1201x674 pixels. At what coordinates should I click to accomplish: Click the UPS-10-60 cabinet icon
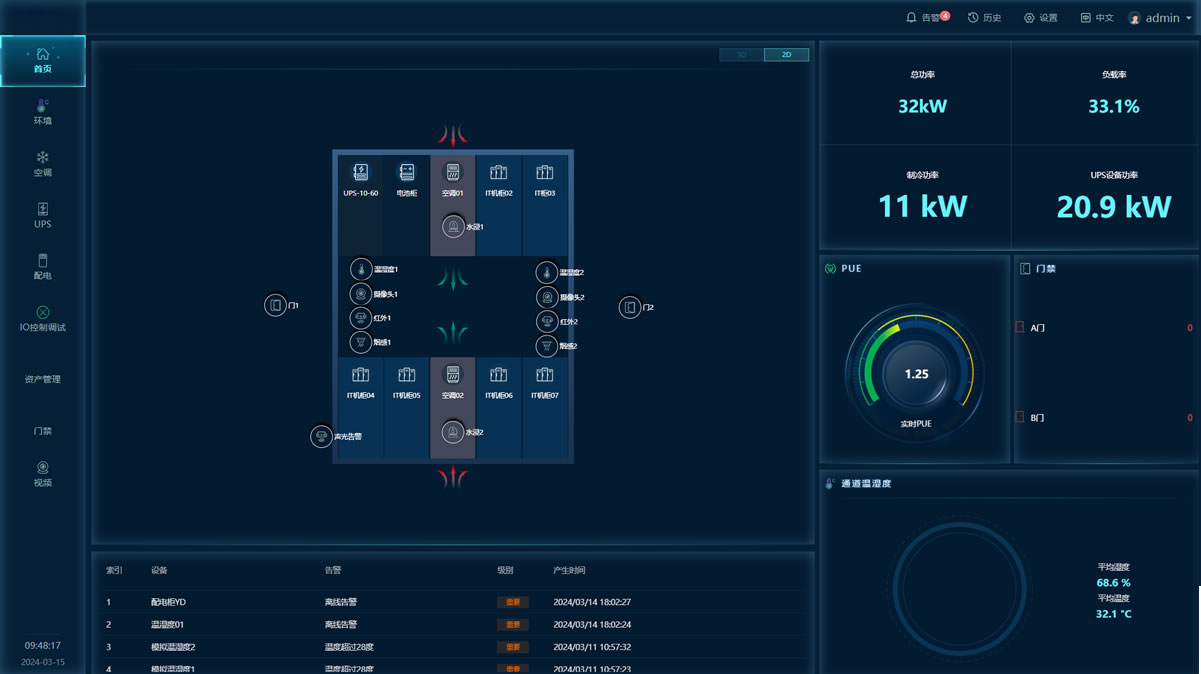360,173
